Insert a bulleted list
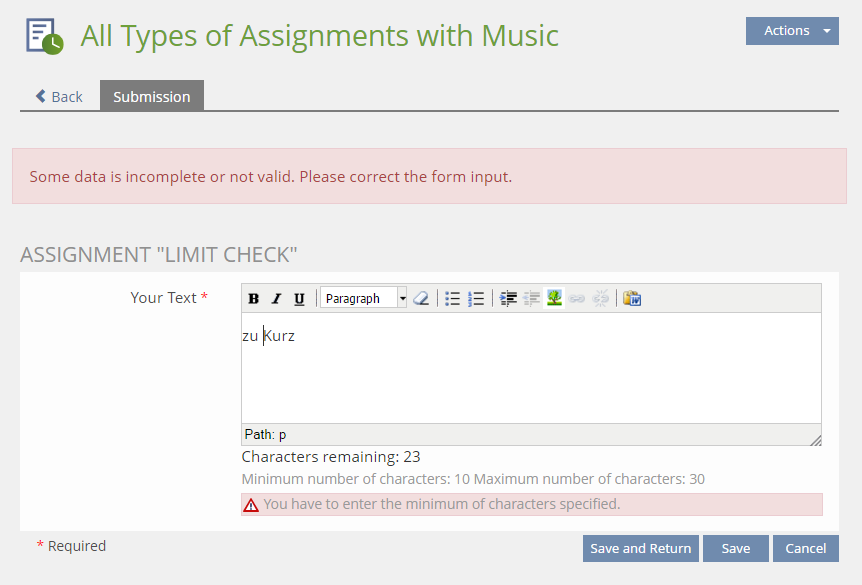This screenshot has height=585, width=862. pyautogui.click(x=453, y=298)
